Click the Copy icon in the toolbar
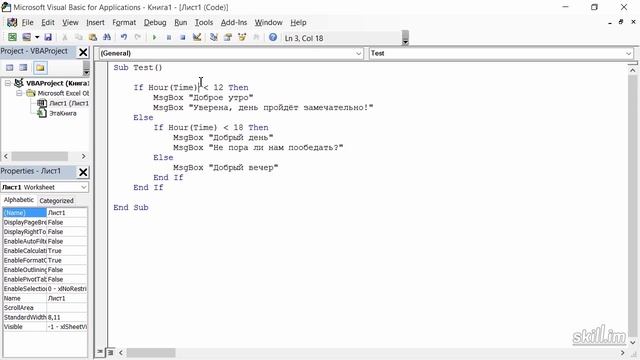 point(78,38)
